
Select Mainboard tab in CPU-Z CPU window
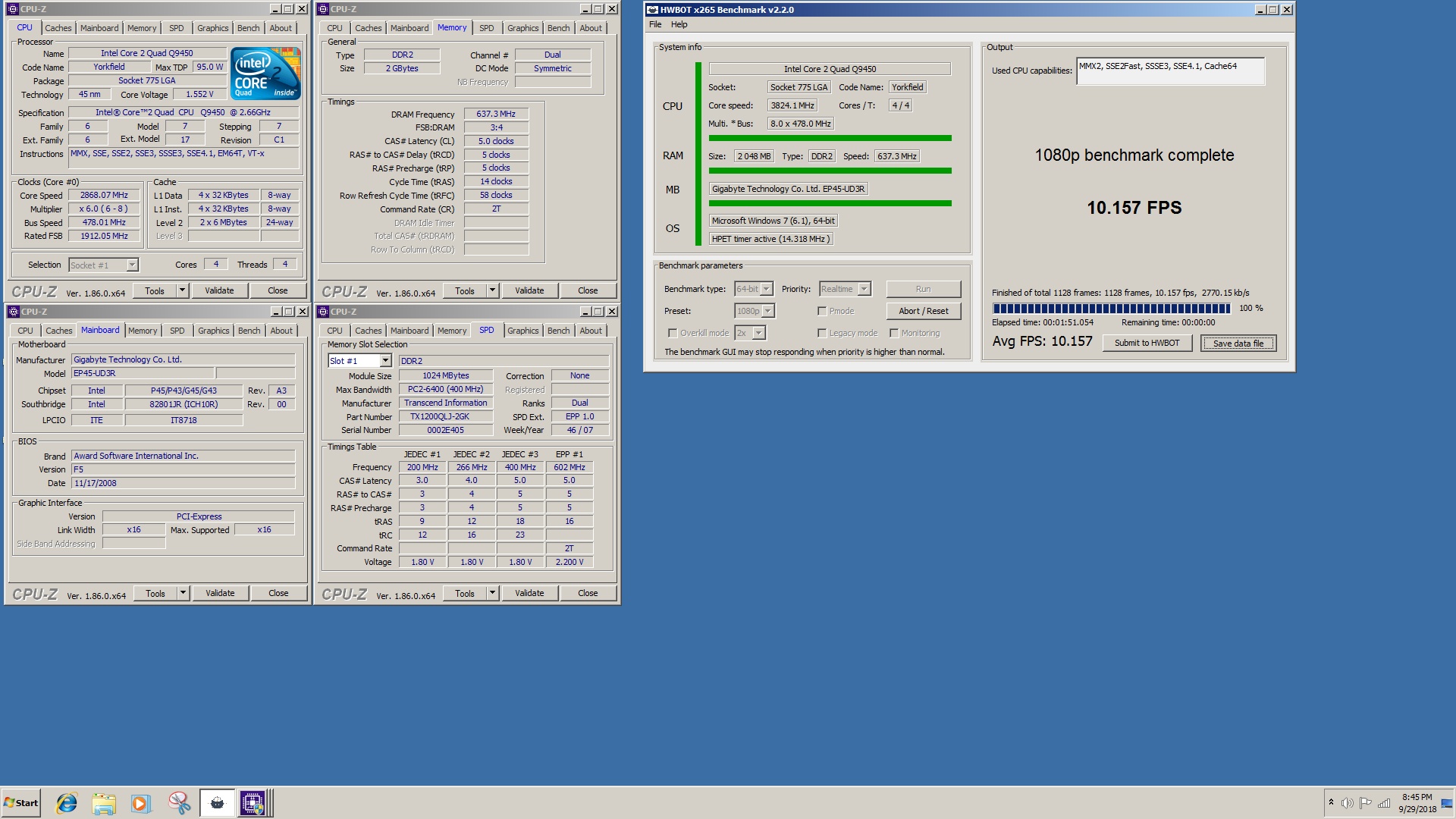[x=99, y=28]
